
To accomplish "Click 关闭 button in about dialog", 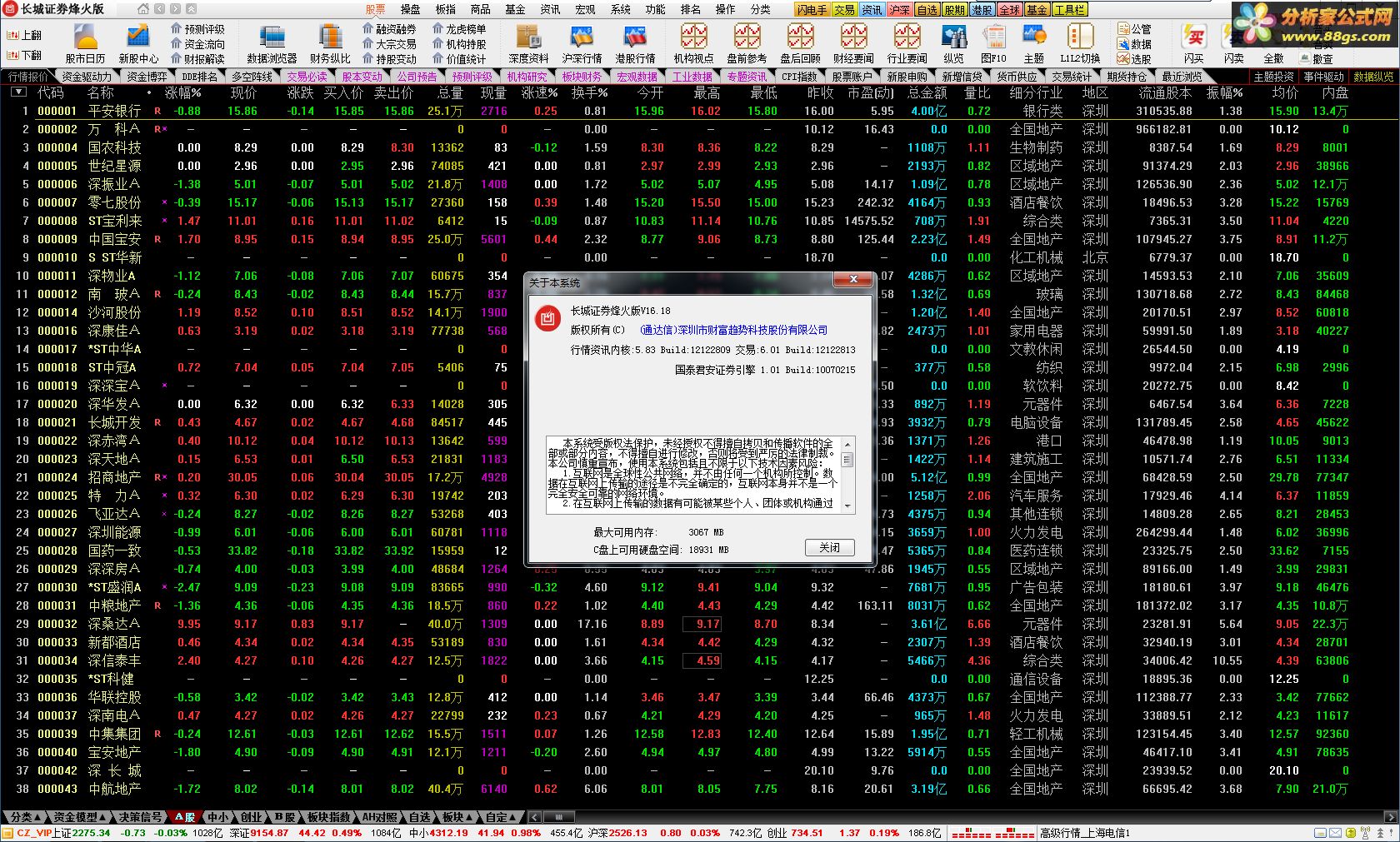I will (830, 547).
